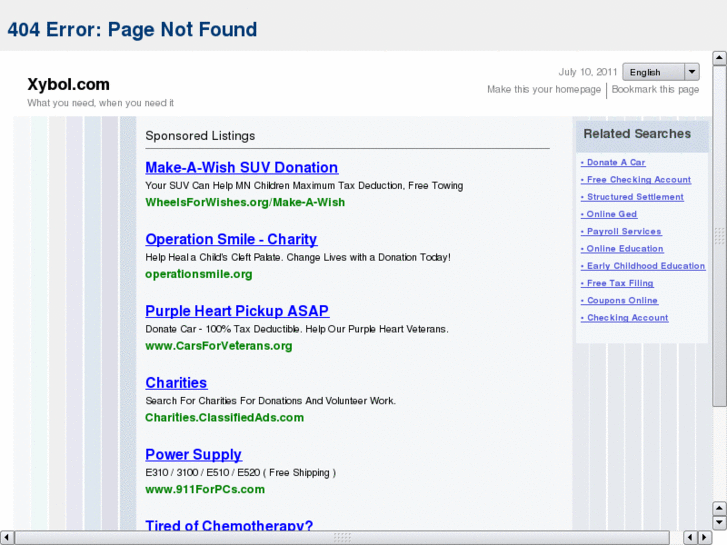Visit WheelsForWishes.org/Make-A-Wish URL
This screenshot has width=727, height=545.
point(245,202)
